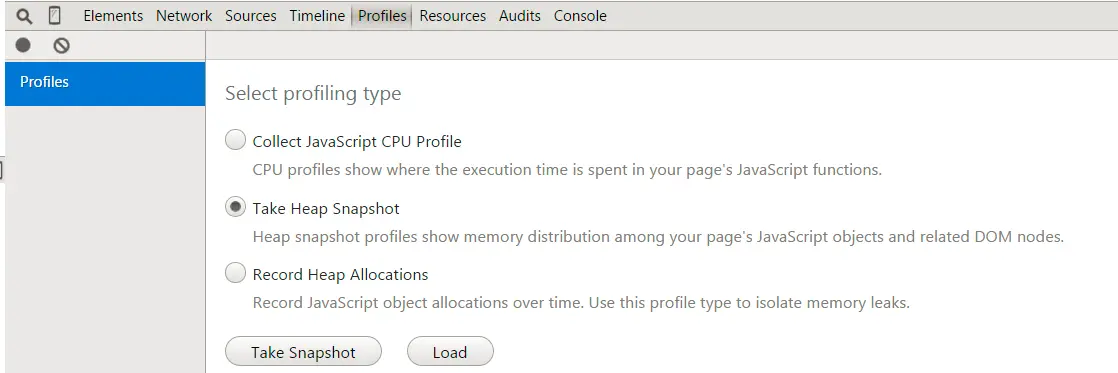Select the Take Heap Snapshot radio button

tap(235, 208)
